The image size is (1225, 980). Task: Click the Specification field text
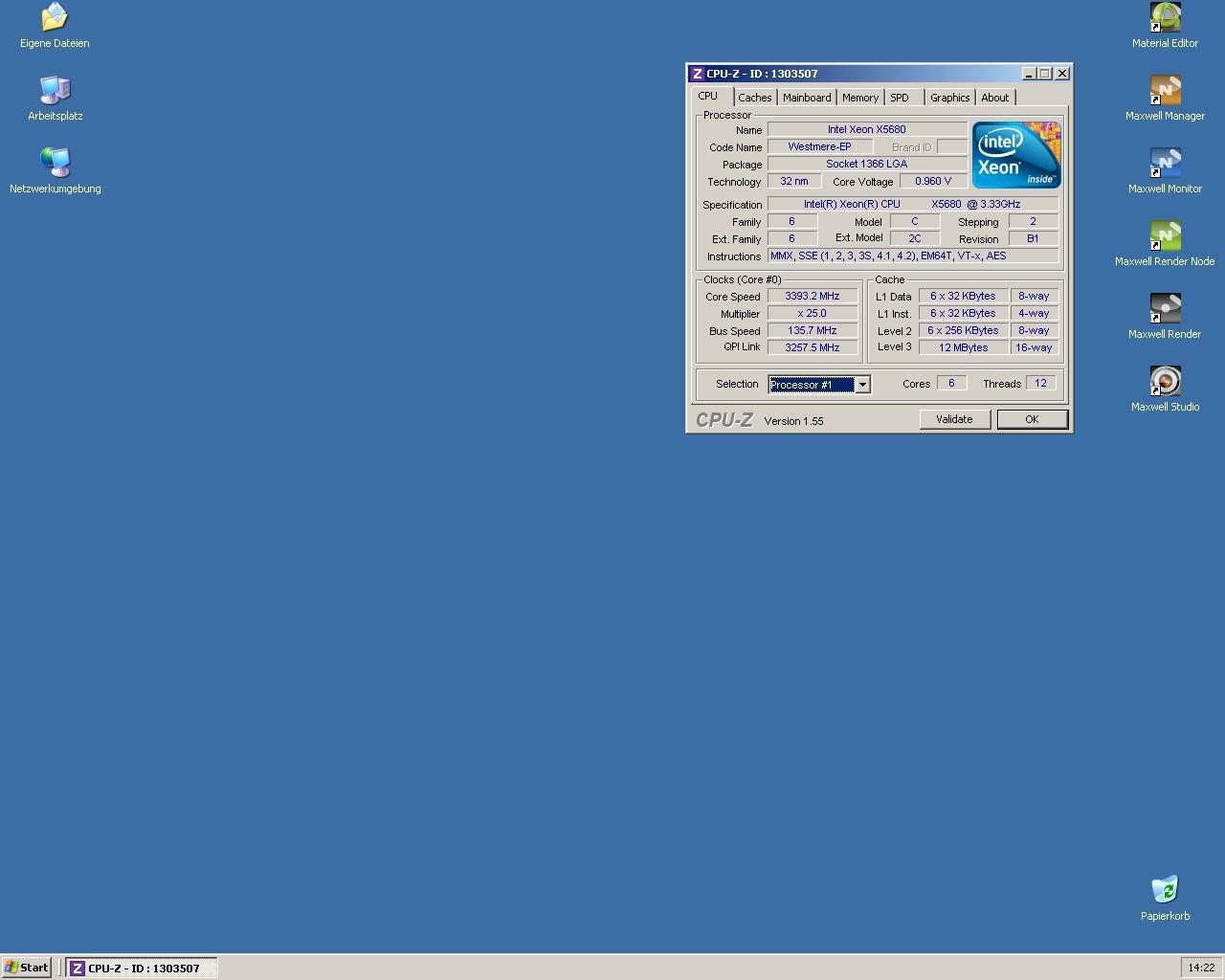point(913,204)
